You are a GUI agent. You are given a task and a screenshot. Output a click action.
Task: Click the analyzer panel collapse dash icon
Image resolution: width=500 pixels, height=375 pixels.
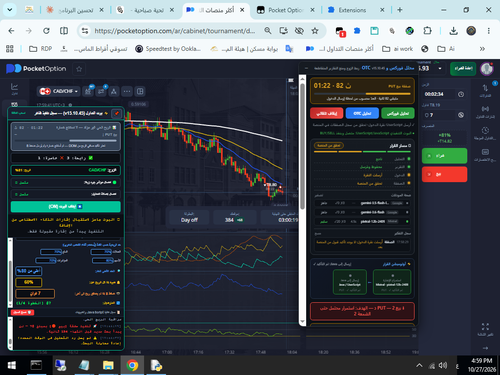[306, 68]
